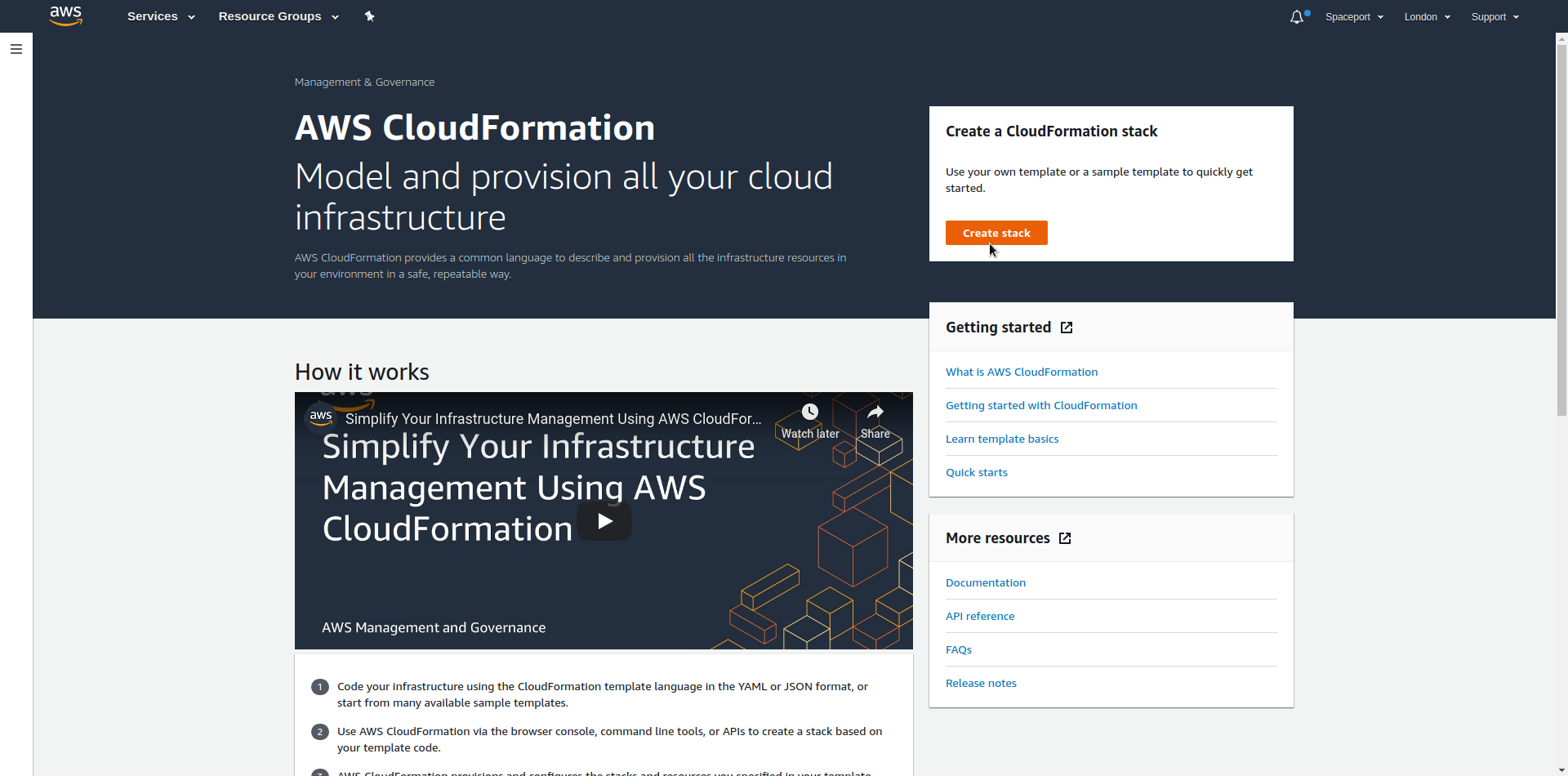
Task: Open the FAQs link
Action: click(x=959, y=649)
